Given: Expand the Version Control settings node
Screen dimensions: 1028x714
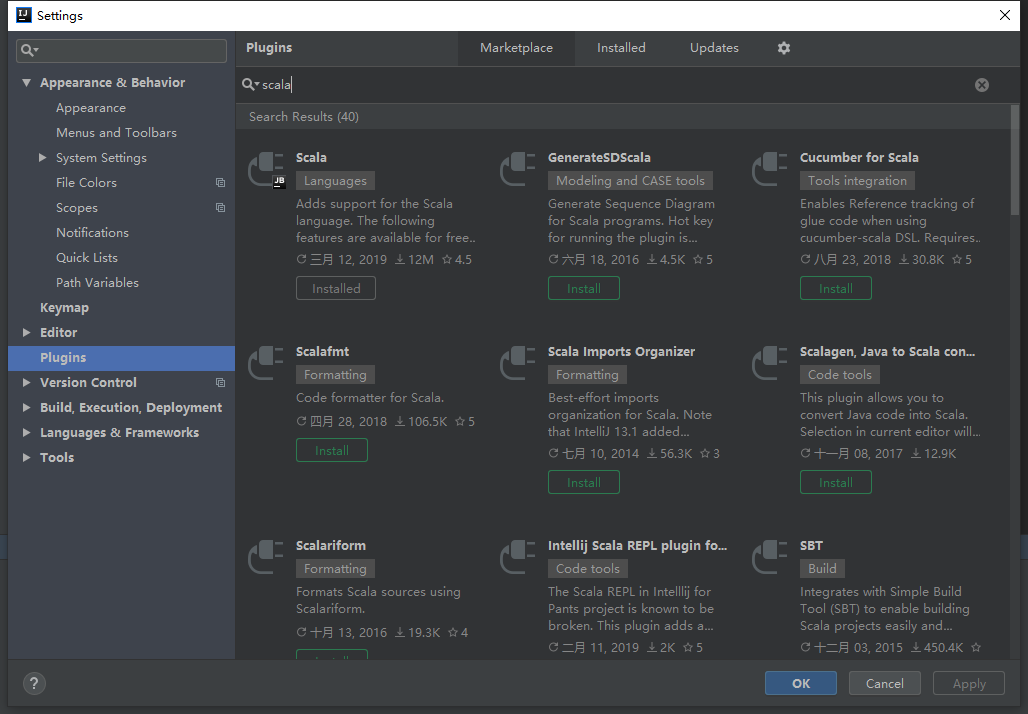Looking at the screenshot, I should 26,382.
